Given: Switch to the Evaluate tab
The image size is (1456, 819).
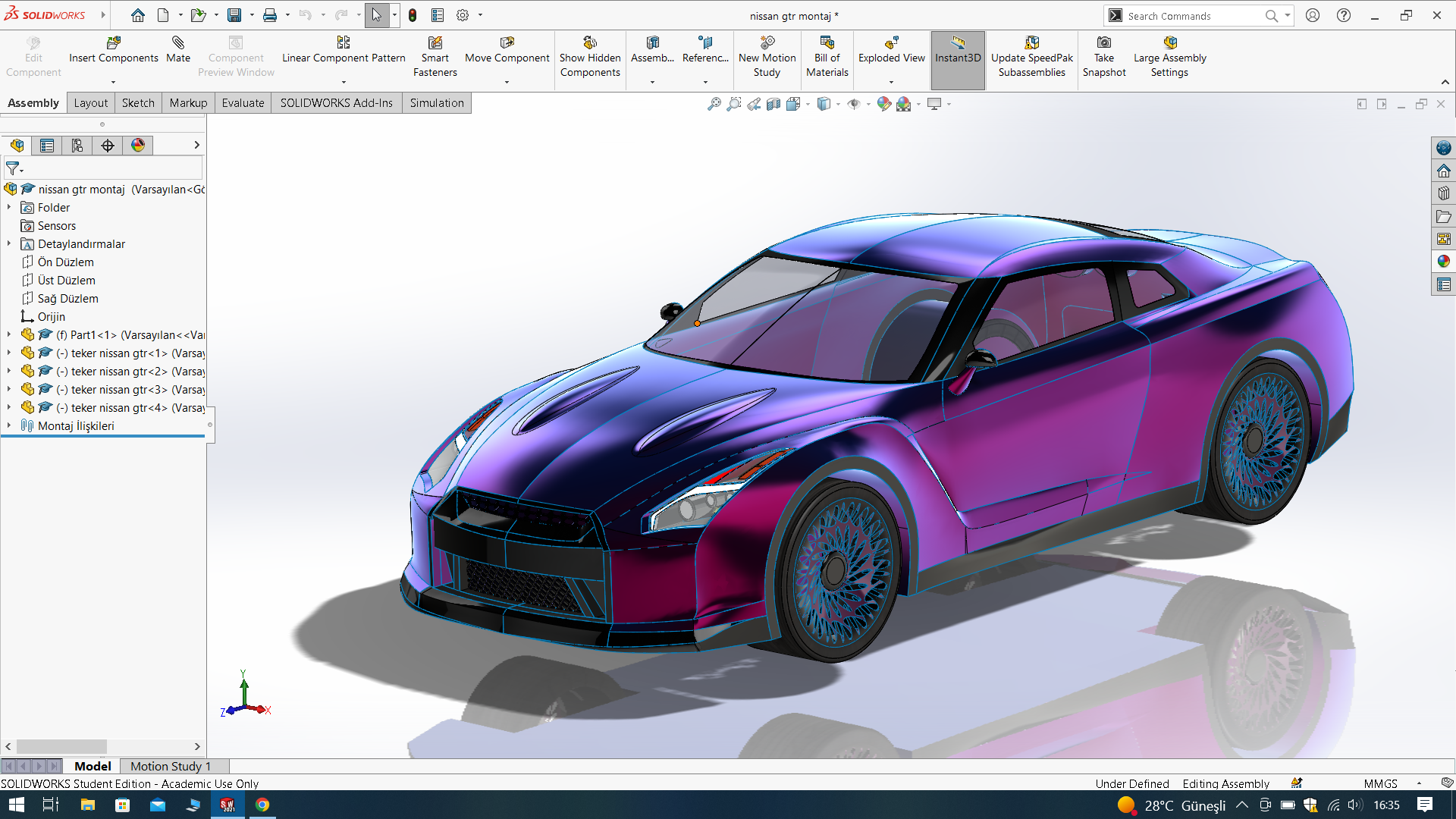Looking at the screenshot, I should (243, 103).
